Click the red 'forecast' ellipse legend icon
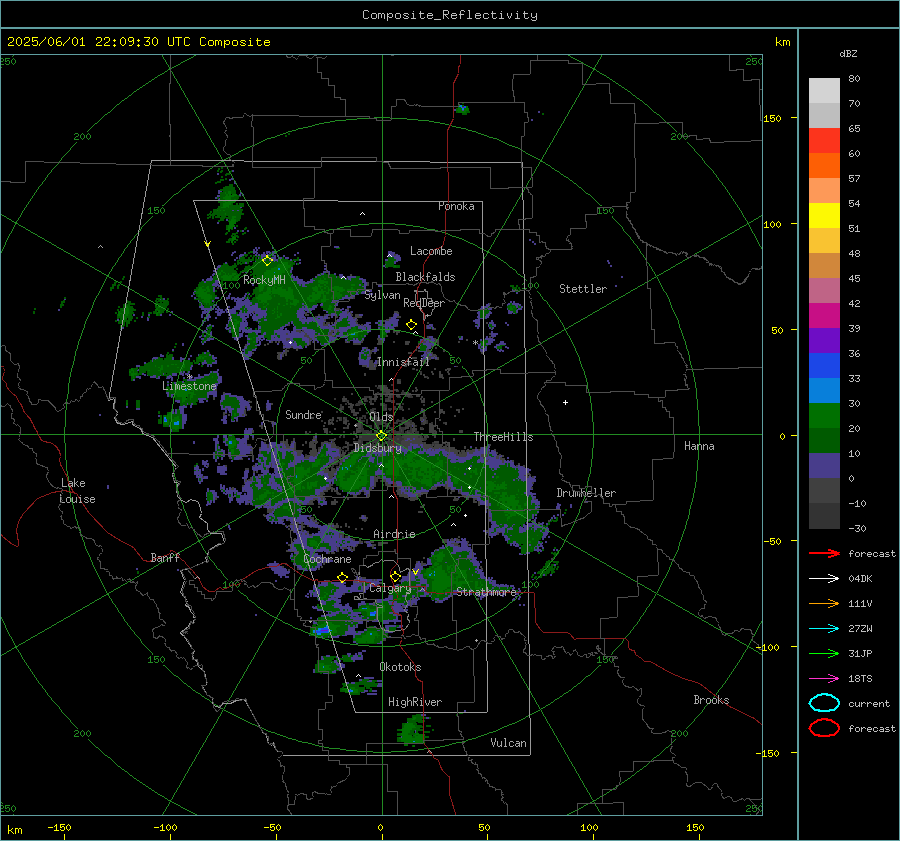The image size is (900, 841). tap(824, 728)
